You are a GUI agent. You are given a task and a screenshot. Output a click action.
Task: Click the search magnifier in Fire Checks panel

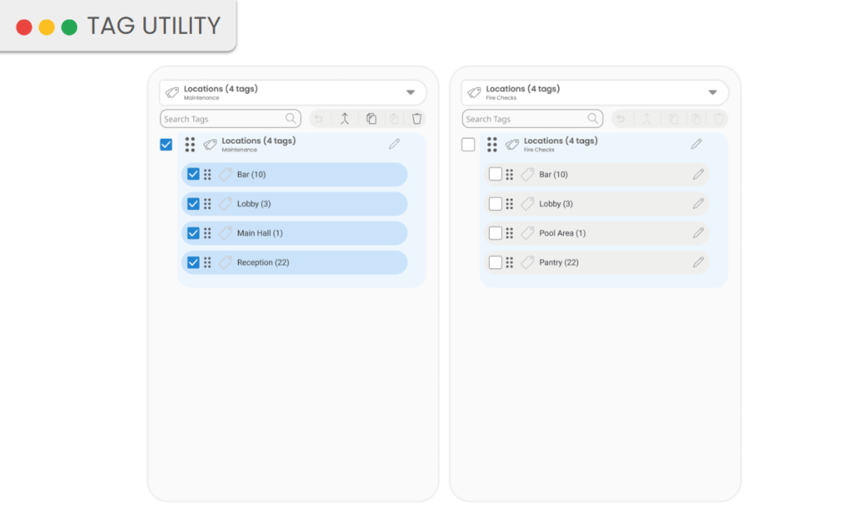click(593, 119)
